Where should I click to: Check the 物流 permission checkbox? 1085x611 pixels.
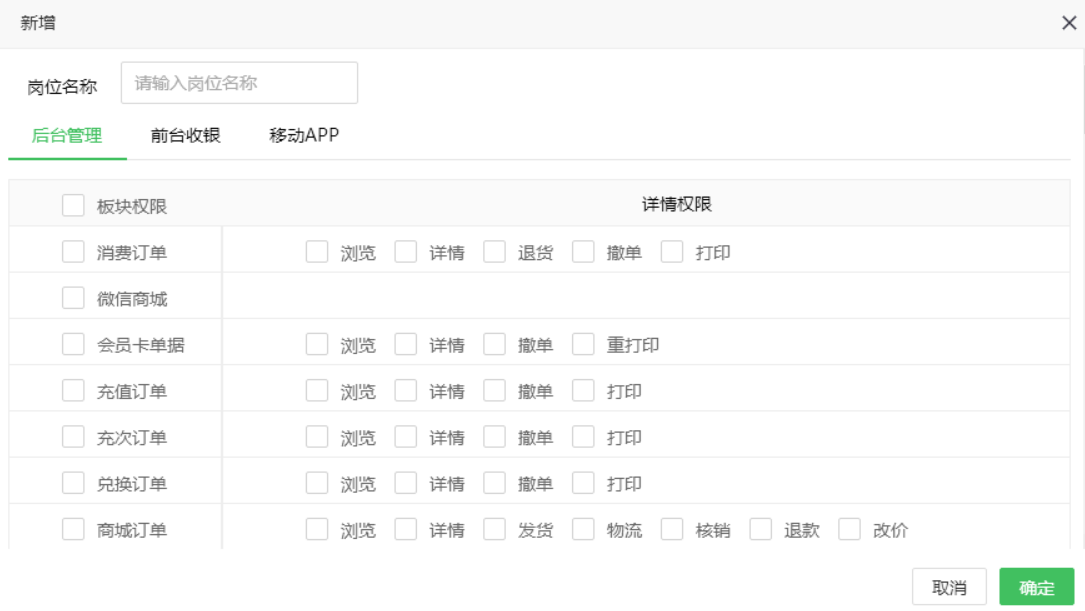(583, 529)
